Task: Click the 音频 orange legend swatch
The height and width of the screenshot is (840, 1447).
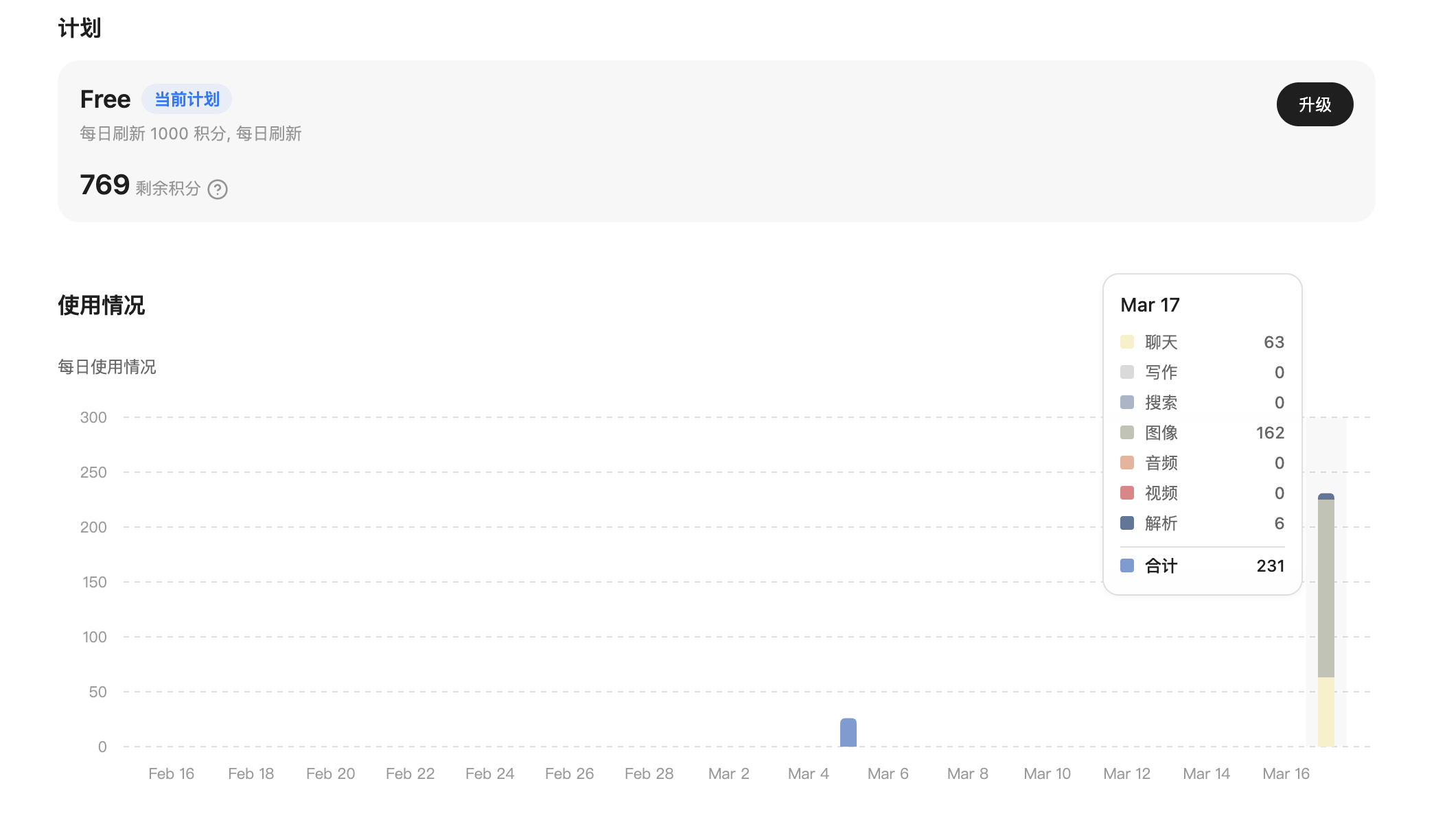Action: [1126, 463]
